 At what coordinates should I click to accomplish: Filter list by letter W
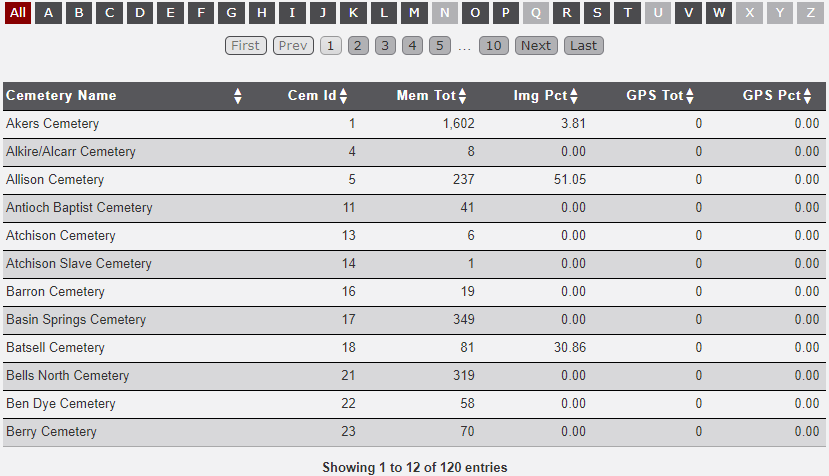[x=719, y=13]
